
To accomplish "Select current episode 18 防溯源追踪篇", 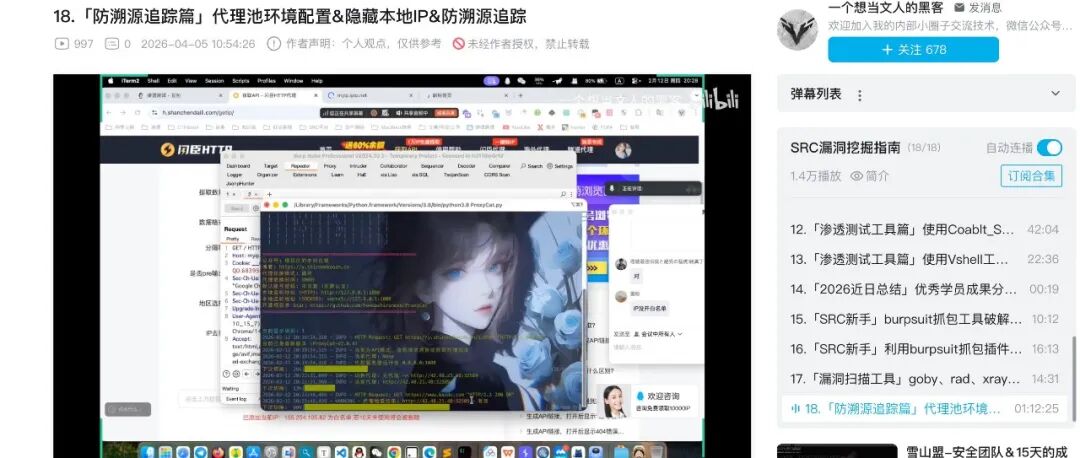I will pyautogui.click(x=926, y=408).
